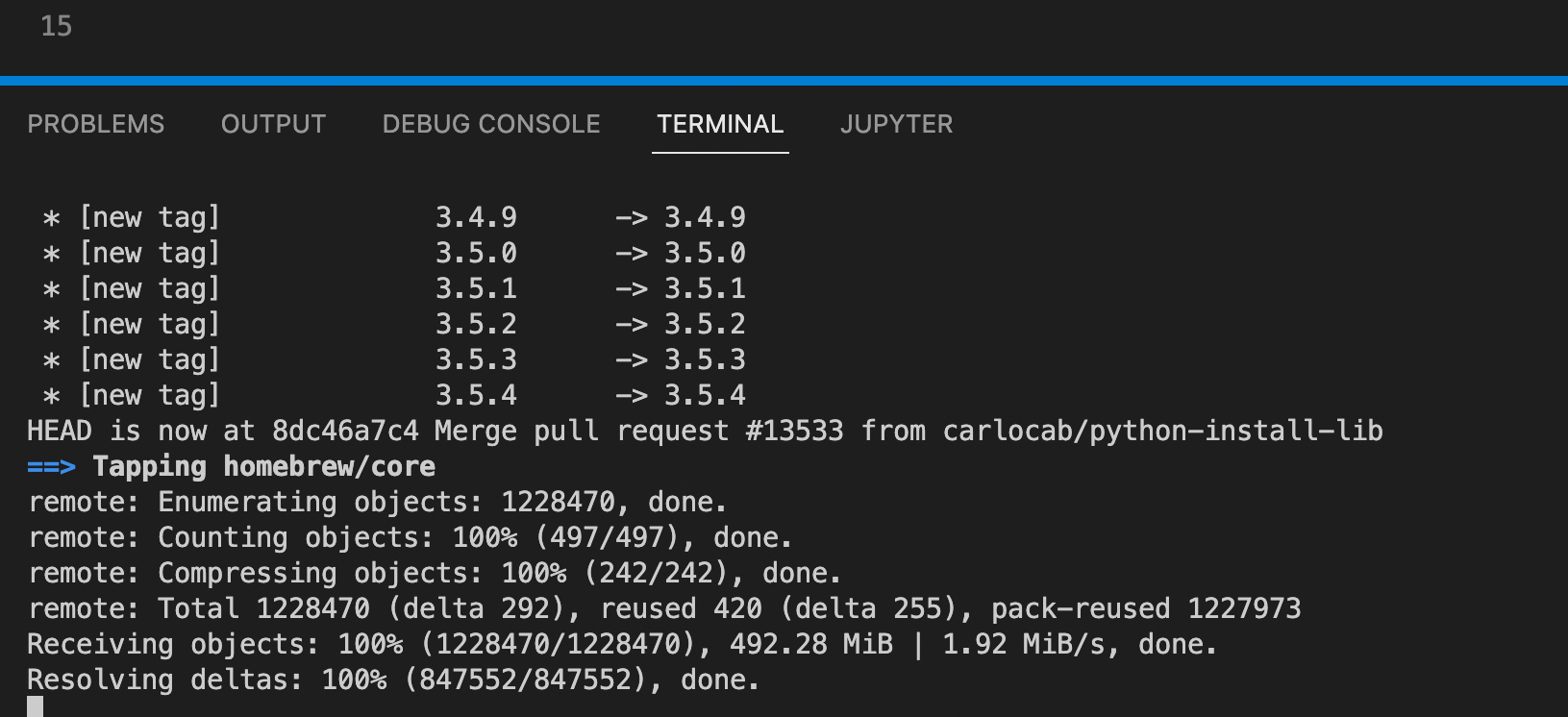Click the 3.5.0 new tag entry
Viewport: 1568px width, 717px height.
pyautogui.click(x=385, y=252)
